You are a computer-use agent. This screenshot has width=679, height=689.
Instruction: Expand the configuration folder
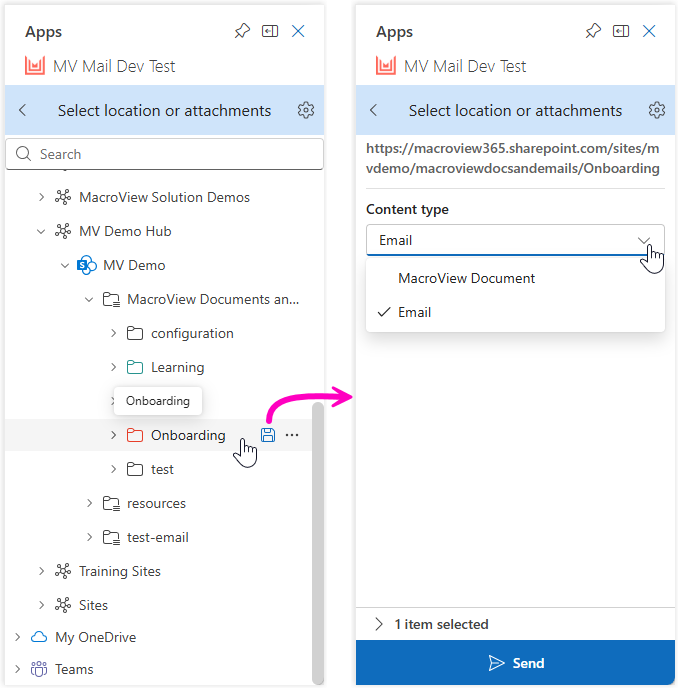point(113,333)
